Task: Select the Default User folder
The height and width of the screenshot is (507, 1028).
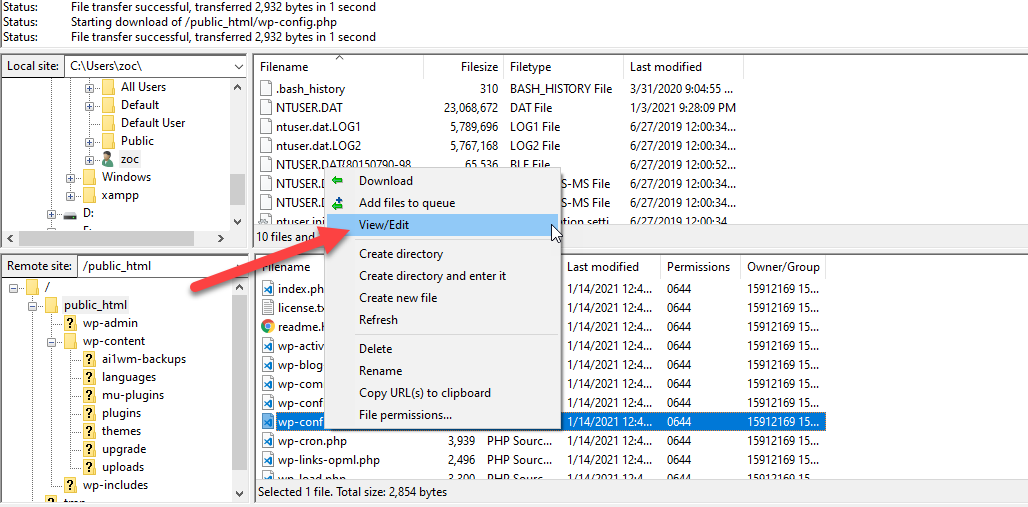Action: pos(153,123)
